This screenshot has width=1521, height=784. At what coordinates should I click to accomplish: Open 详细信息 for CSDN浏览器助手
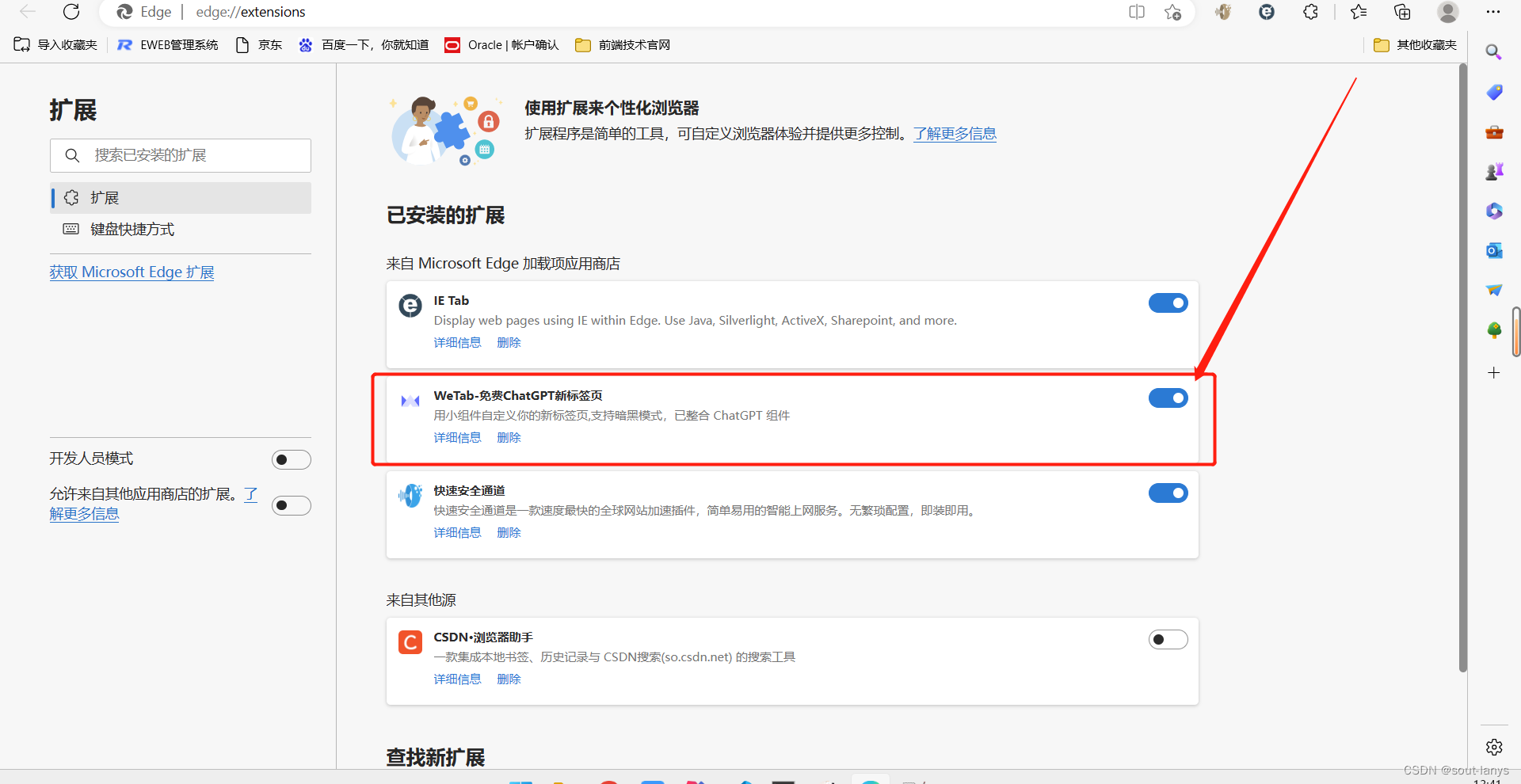tap(457, 679)
